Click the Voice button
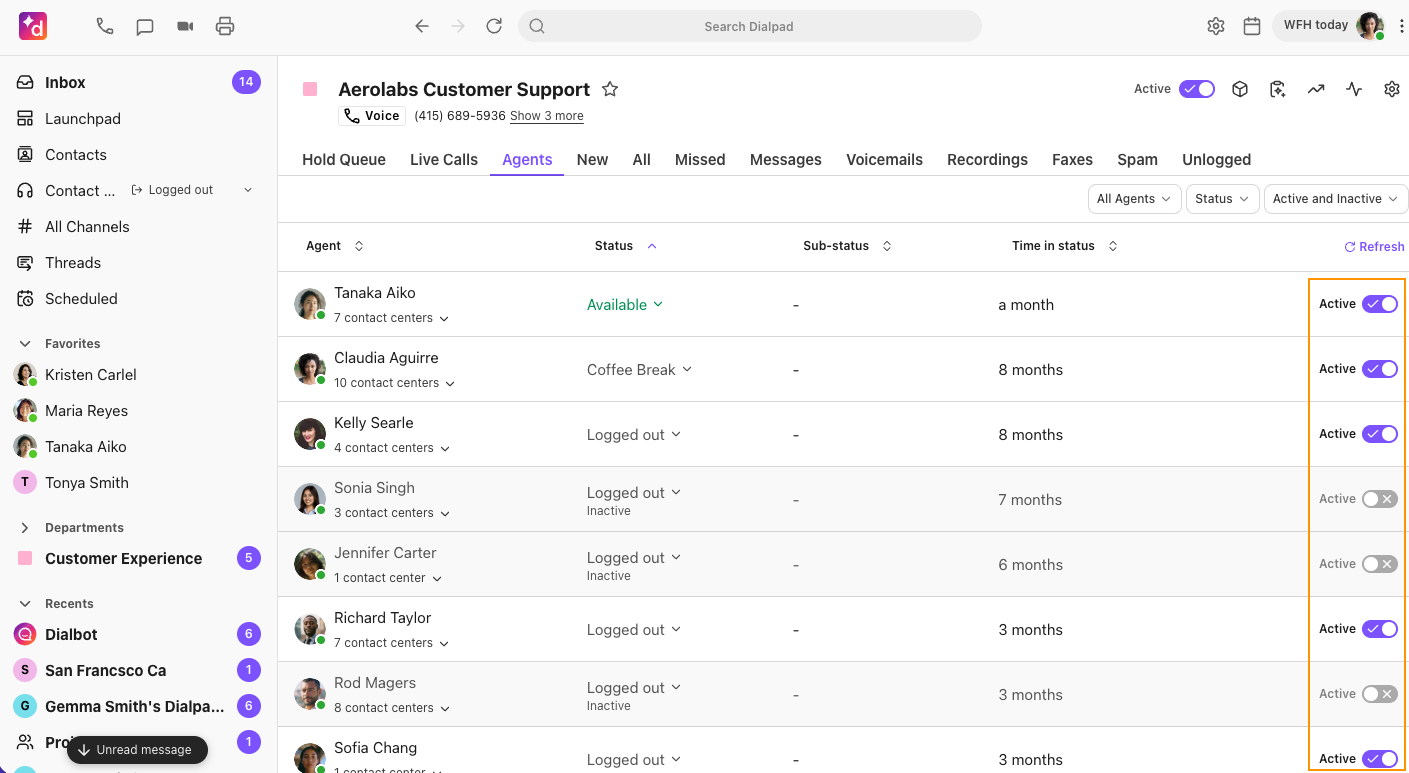This screenshot has width=1409, height=773. pyautogui.click(x=372, y=116)
